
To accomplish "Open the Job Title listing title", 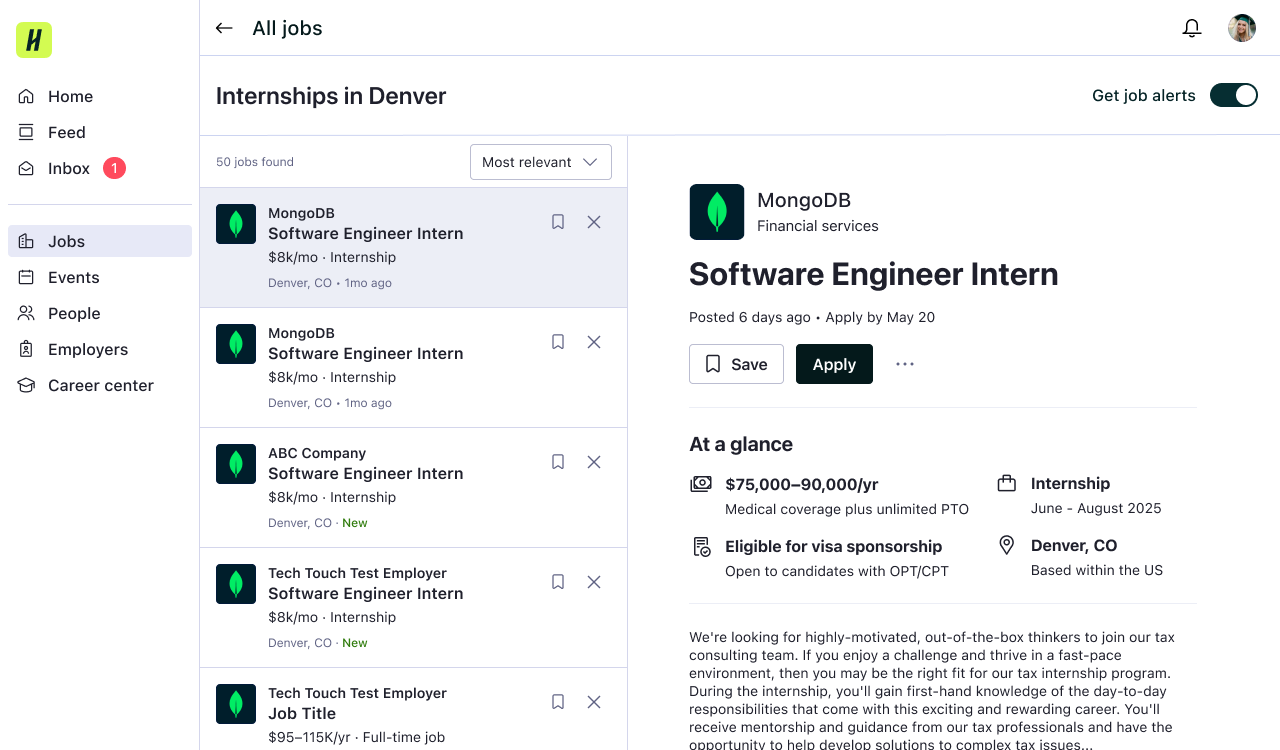I will [302, 713].
